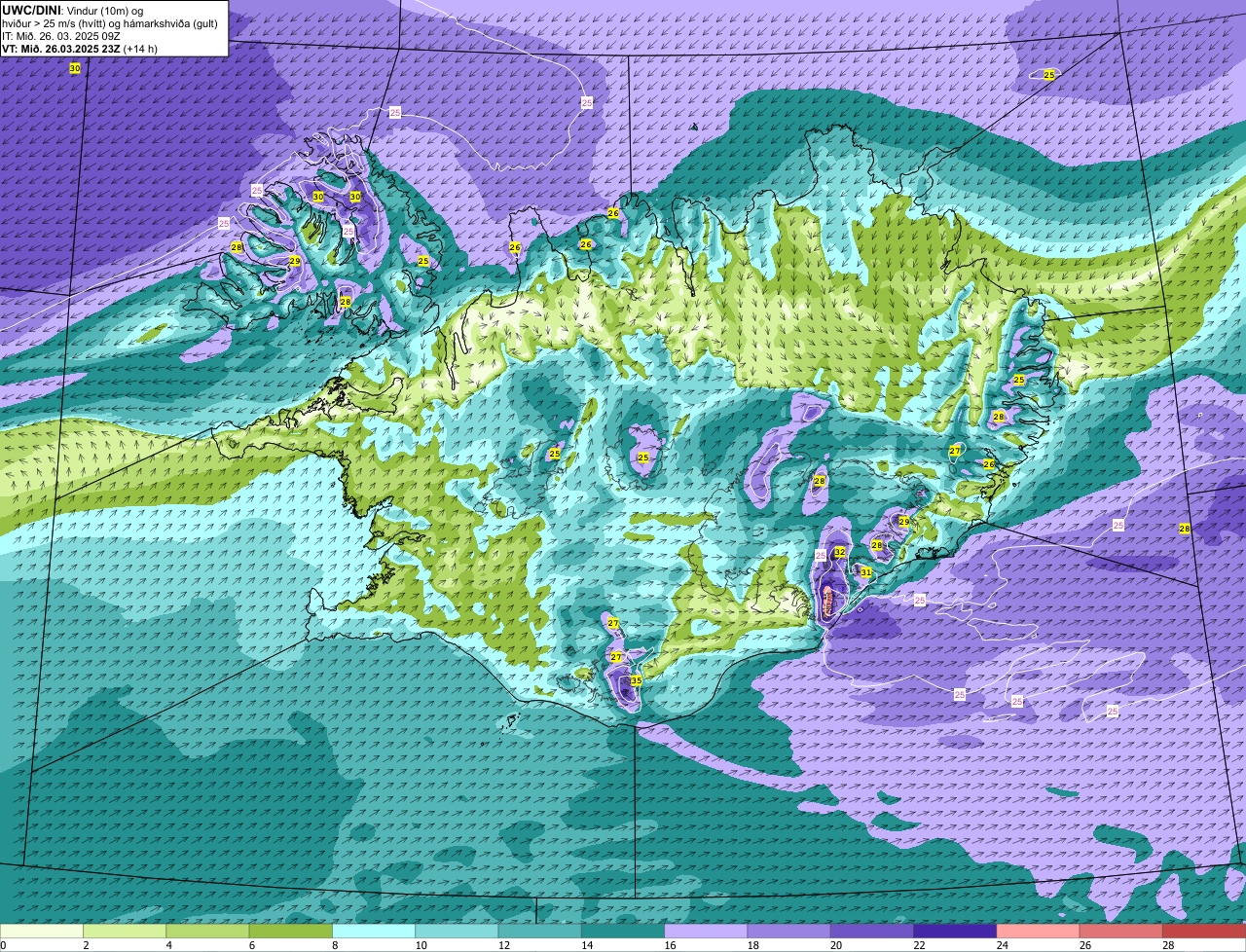Image resolution: width=1246 pixels, height=952 pixels.
Task: Click the init time "IT: Mið. 26. 03. 2025 09Z"
Action: [x=61, y=36]
